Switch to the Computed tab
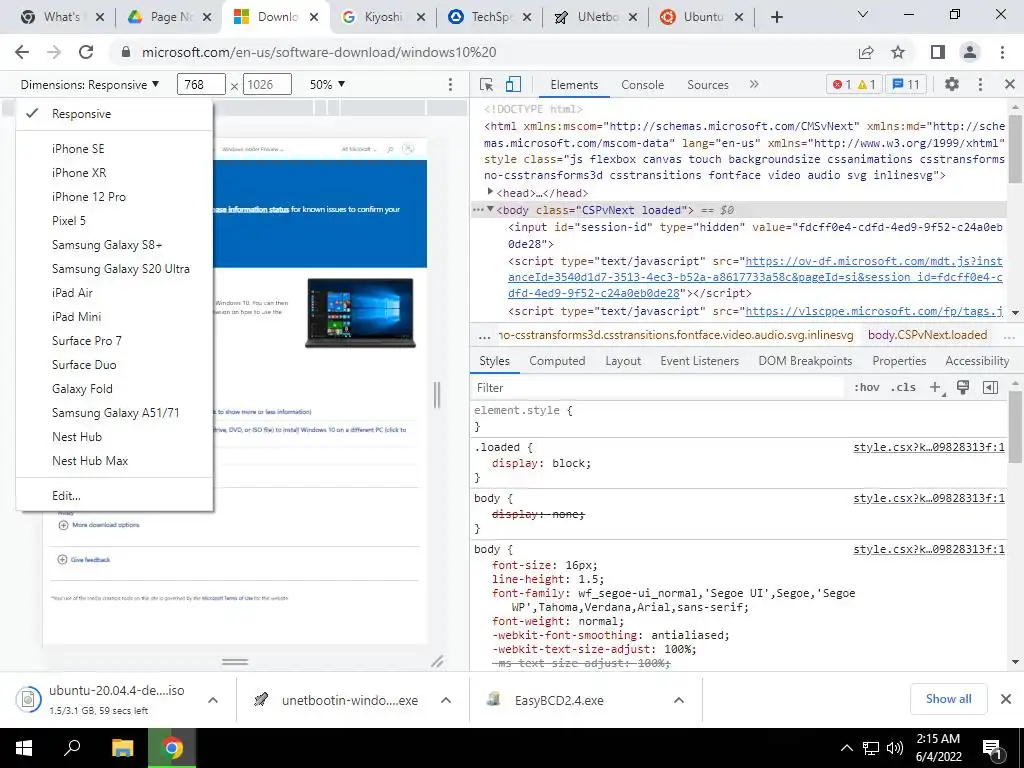This screenshot has width=1024, height=768. click(557, 360)
